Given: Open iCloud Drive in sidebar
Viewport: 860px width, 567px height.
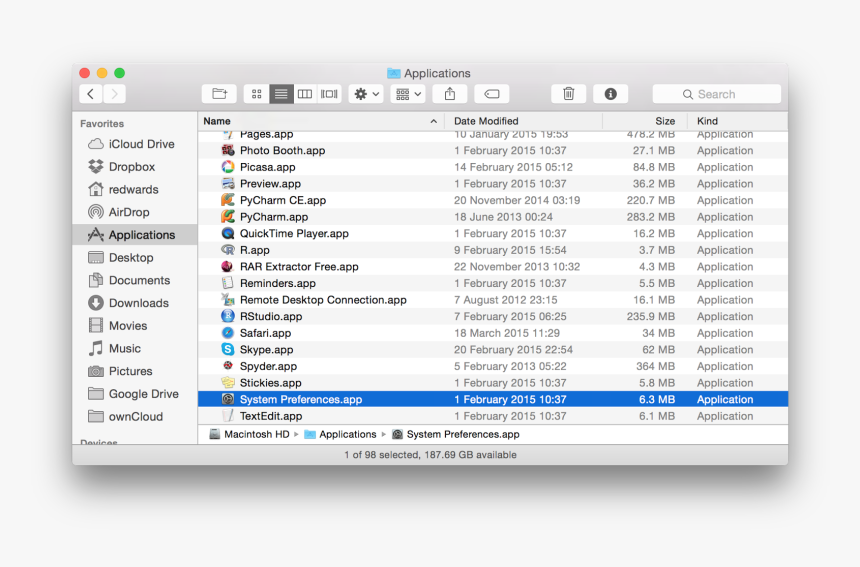Looking at the screenshot, I should [x=135, y=144].
